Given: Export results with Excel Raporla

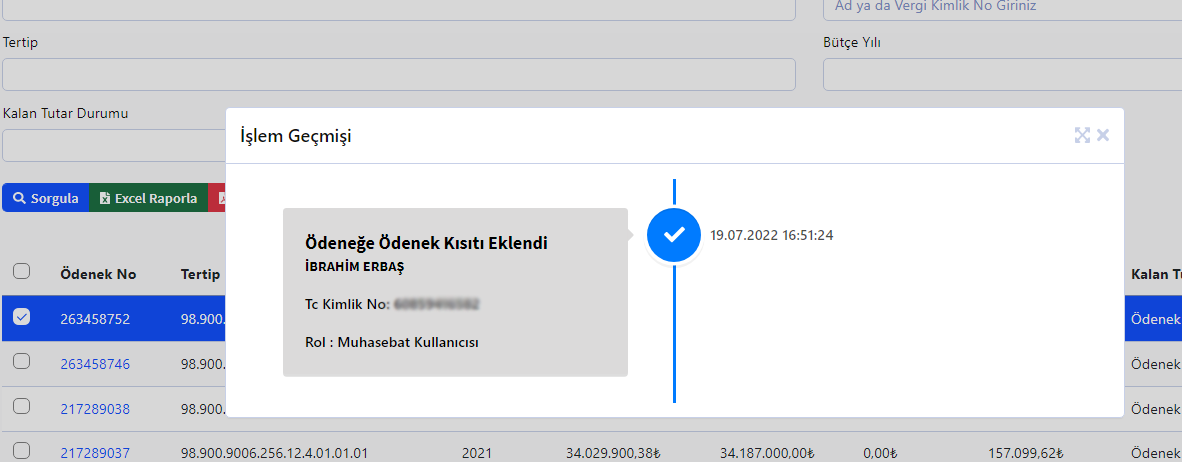Looking at the screenshot, I should [148, 198].
